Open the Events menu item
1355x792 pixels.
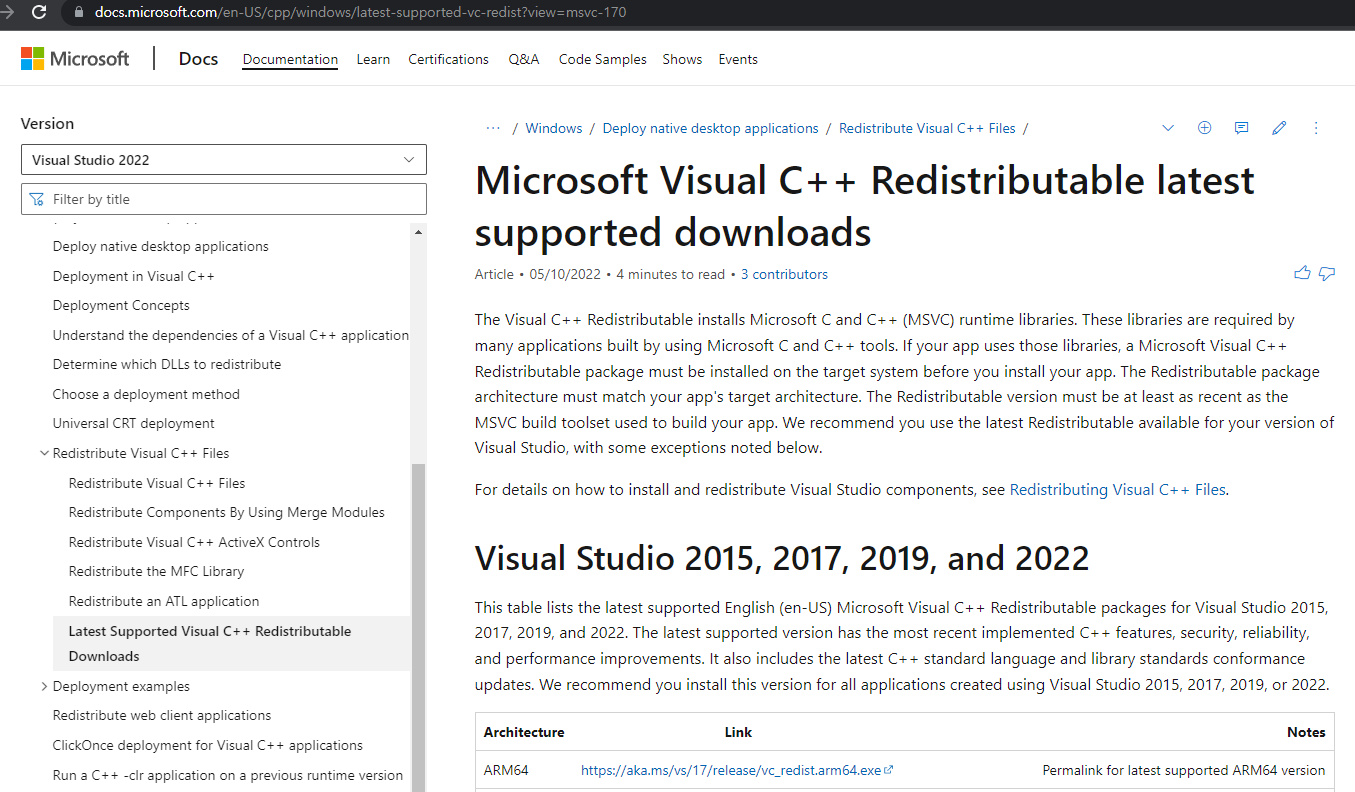coord(738,59)
